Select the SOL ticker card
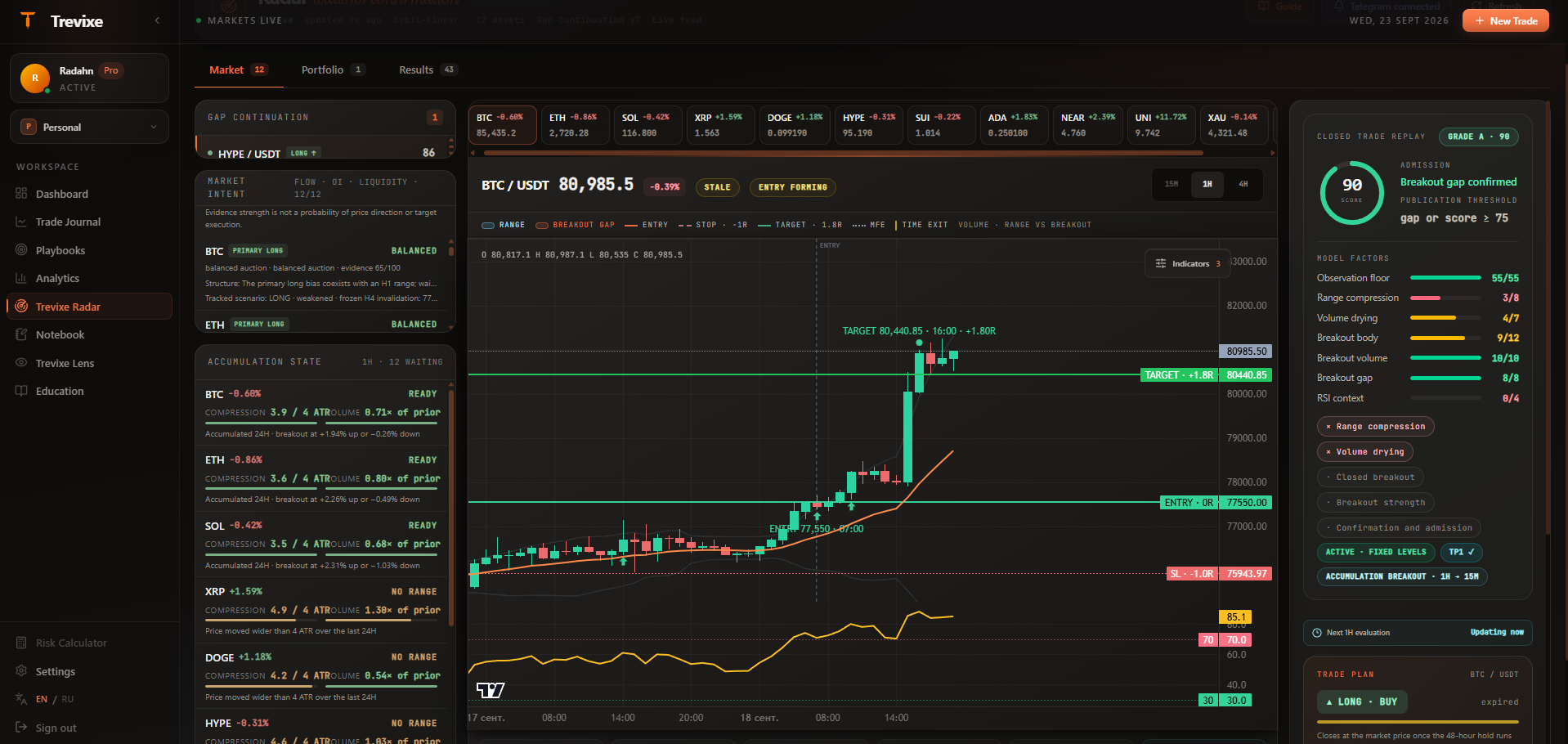The width and height of the screenshot is (1568, 744). [x=647, y=125]
